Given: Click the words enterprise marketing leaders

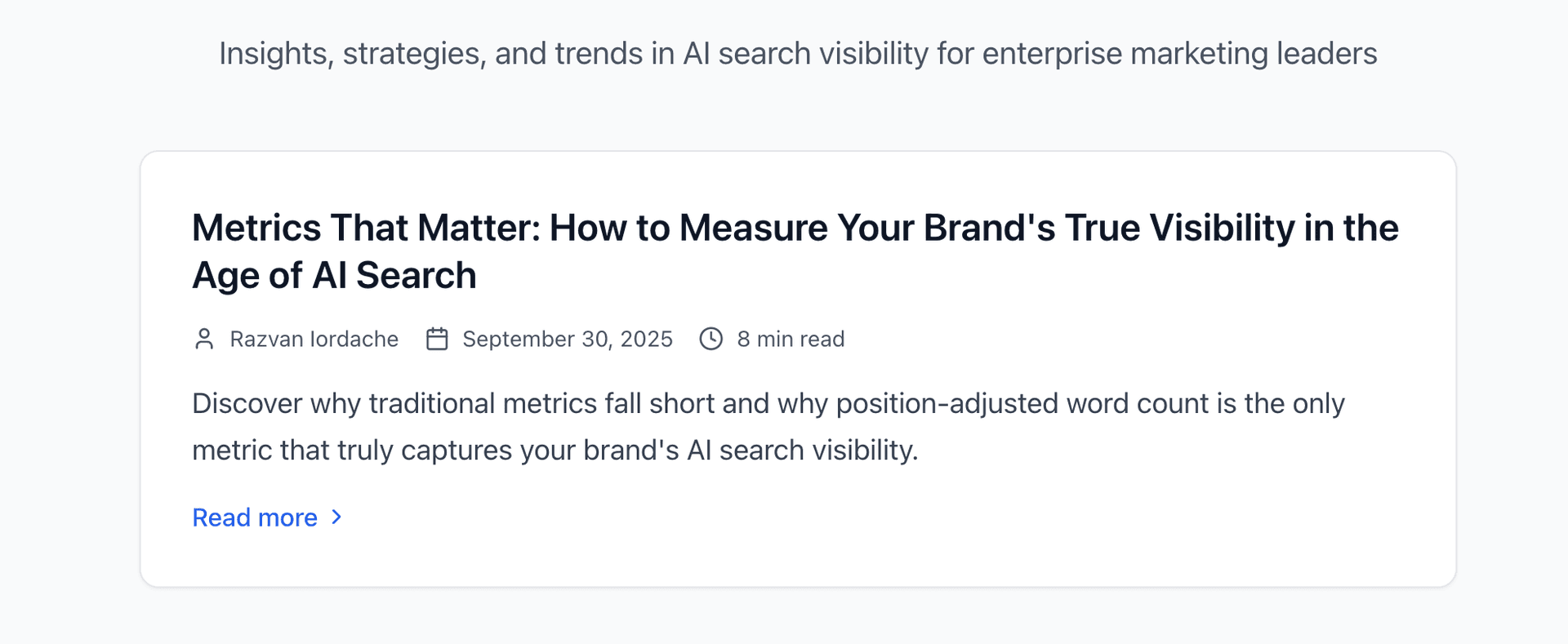Looking at the screenshot, I should tap(1179, 54).
